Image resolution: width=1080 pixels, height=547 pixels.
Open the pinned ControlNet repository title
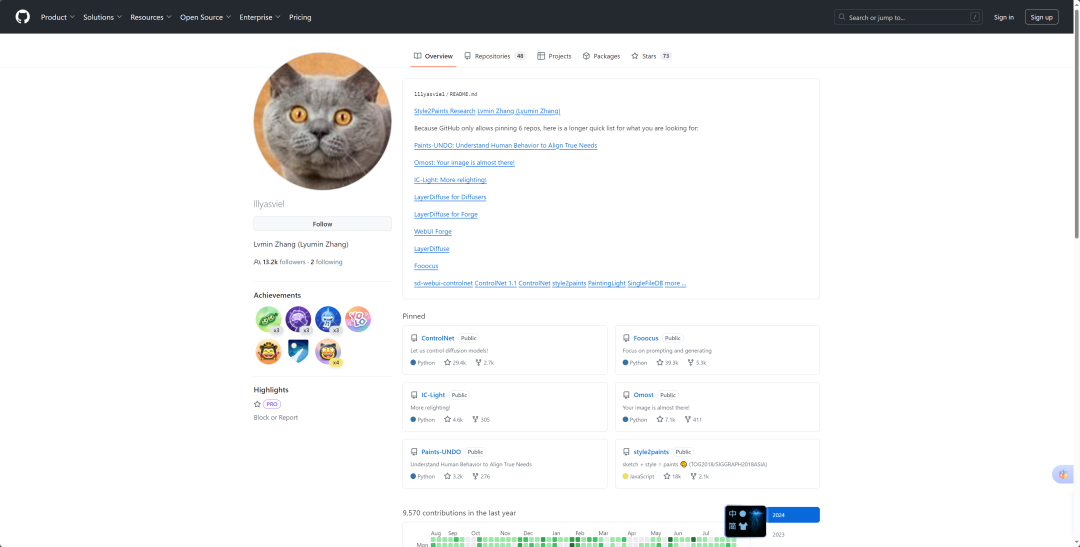[x=437, y=338]
